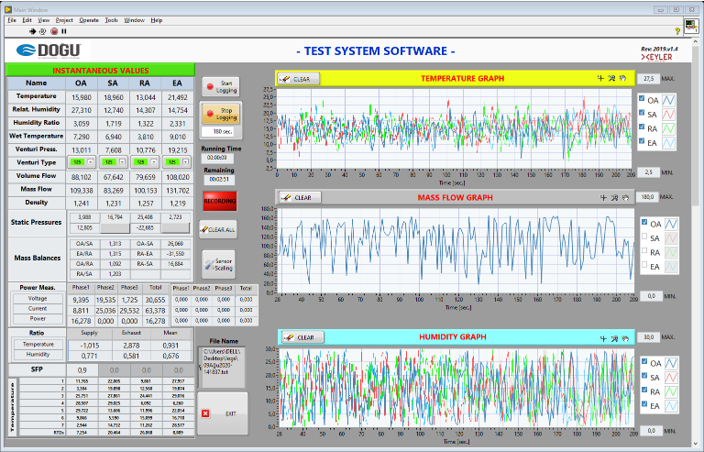Click the OA plot swatch in Mass Flow legend
Image resolution: width=704 pixels, height=452 pixels.
(671, 224)
